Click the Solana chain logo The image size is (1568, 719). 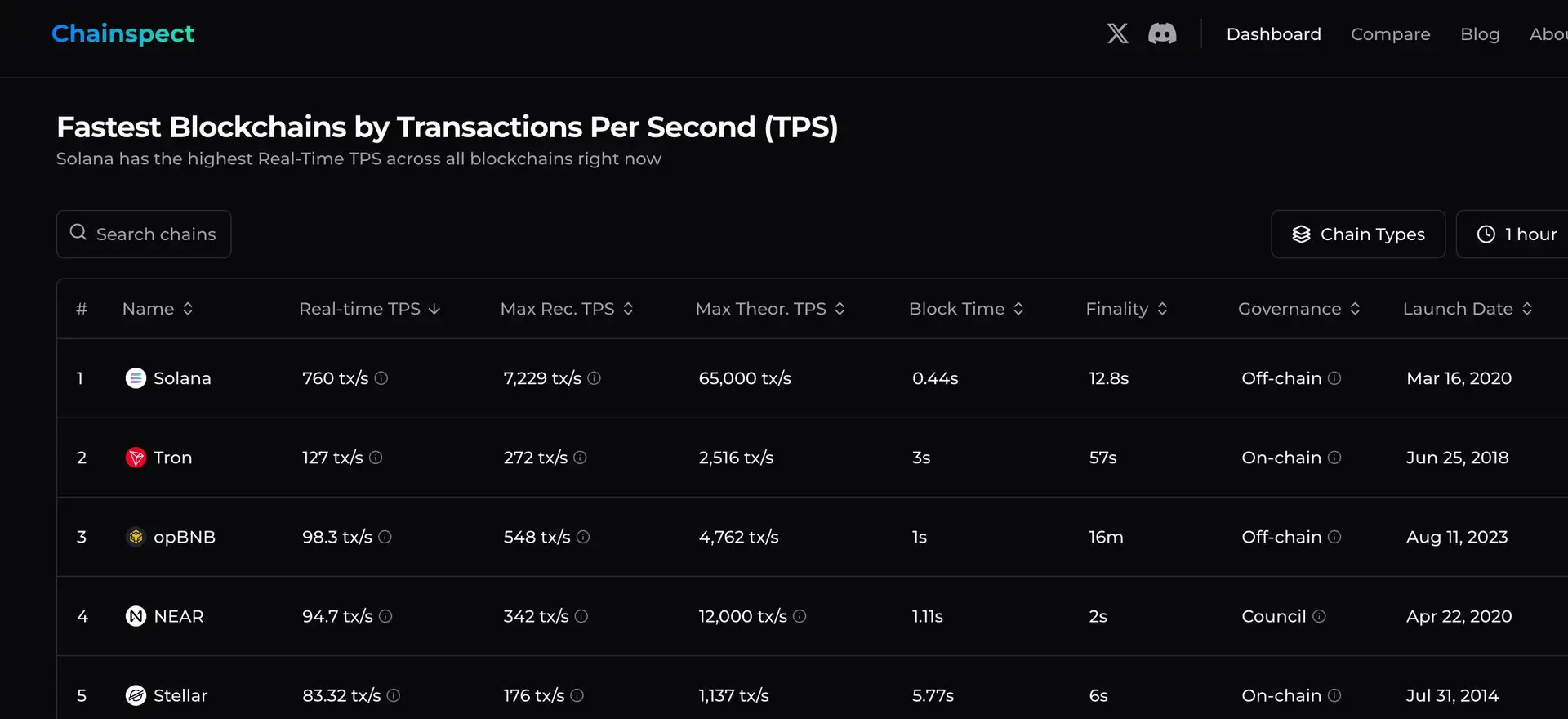pyautogui.click(x=136, y=378)
